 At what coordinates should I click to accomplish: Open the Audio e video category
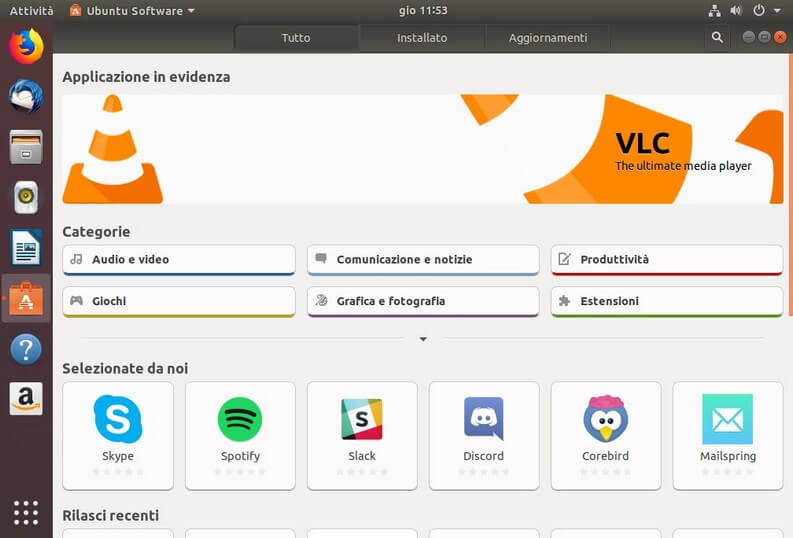coord(179,260)
